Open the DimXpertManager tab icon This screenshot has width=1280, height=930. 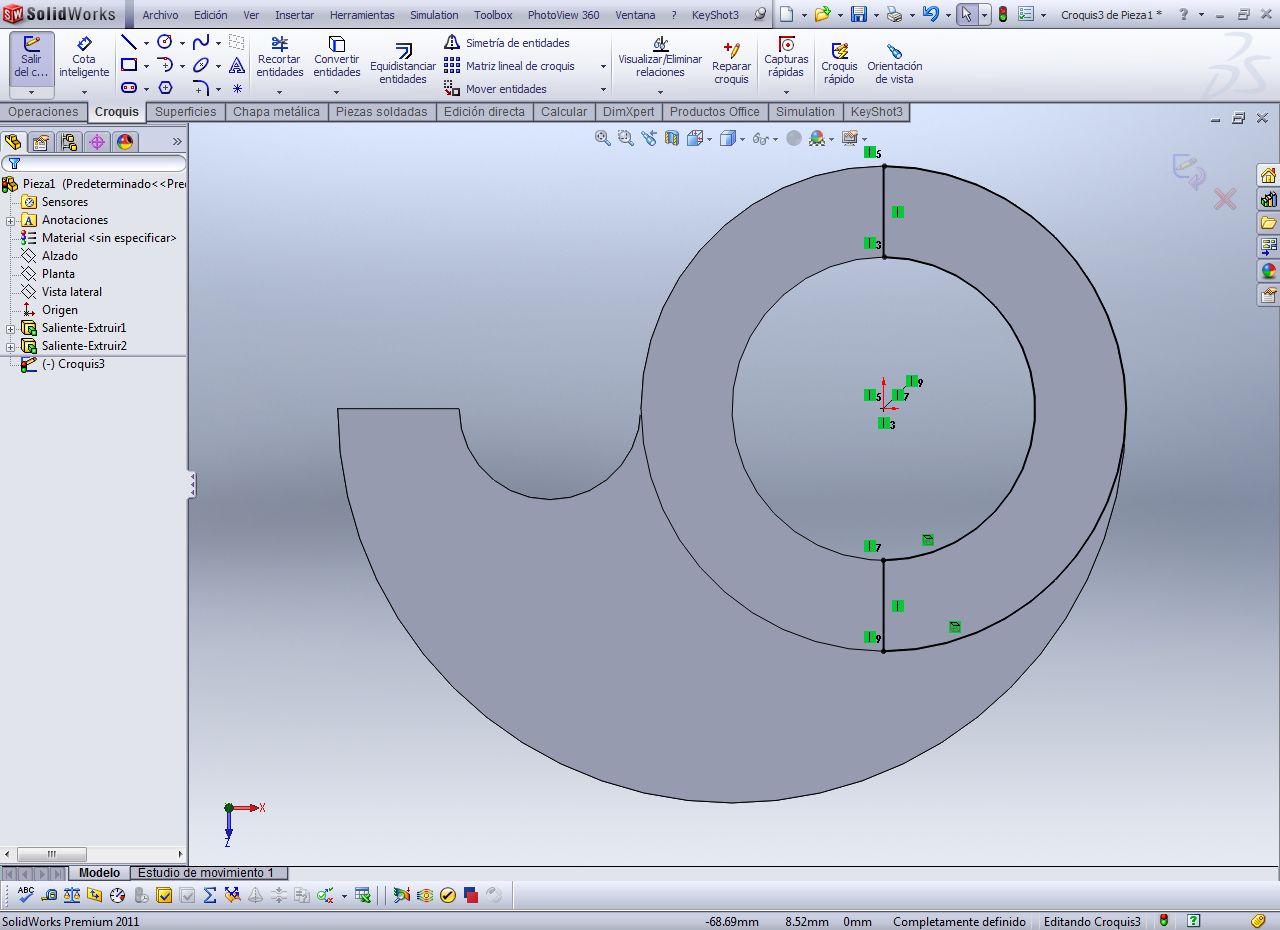pos(97,142)
